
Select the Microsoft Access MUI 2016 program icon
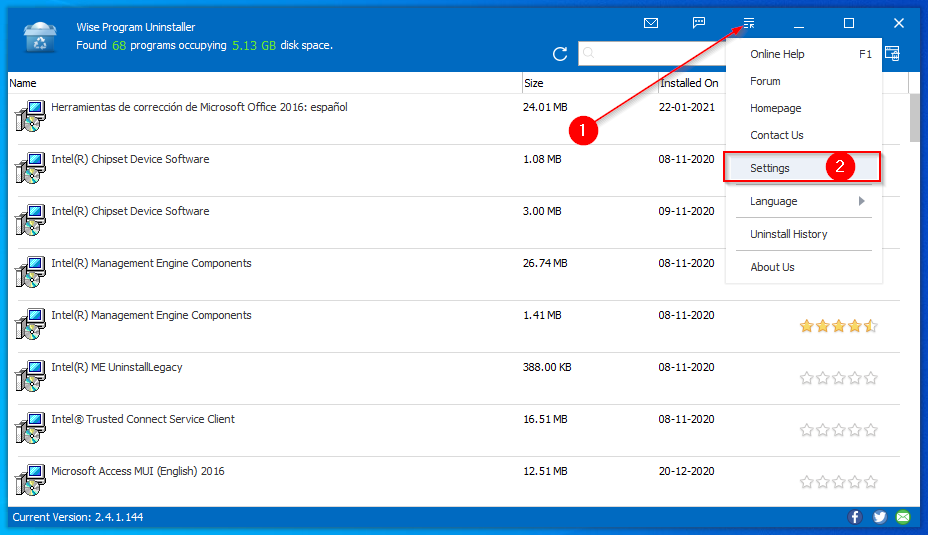[30, 480]
